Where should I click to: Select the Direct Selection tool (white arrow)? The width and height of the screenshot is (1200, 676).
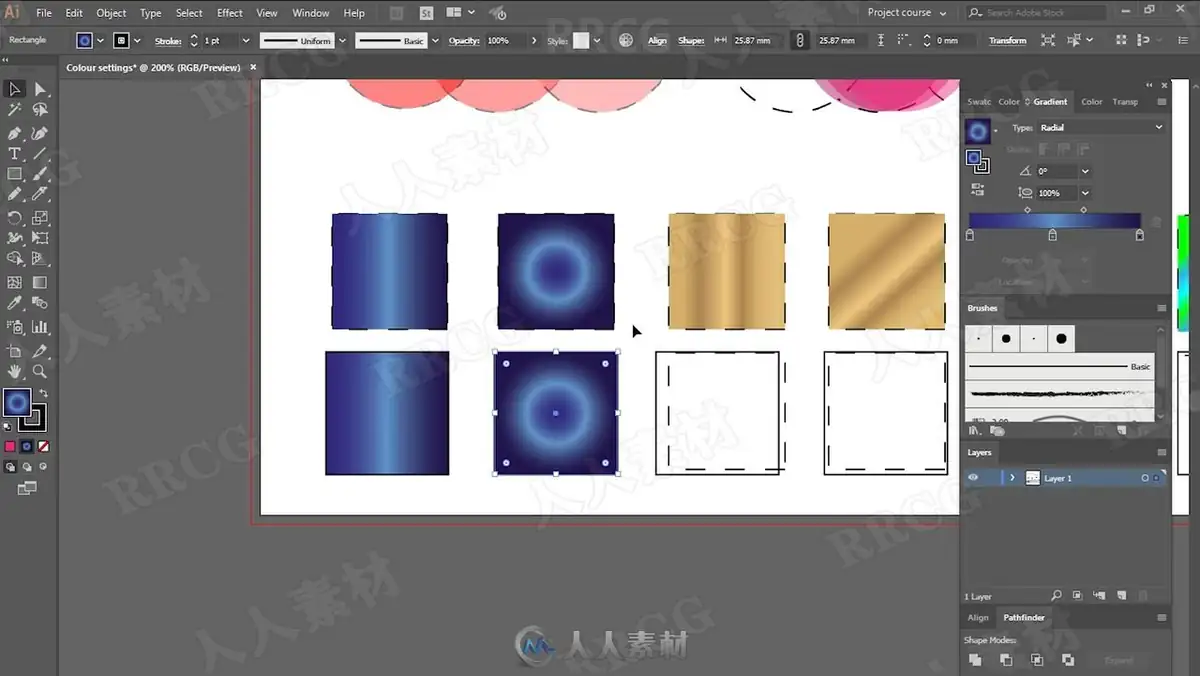40,89
